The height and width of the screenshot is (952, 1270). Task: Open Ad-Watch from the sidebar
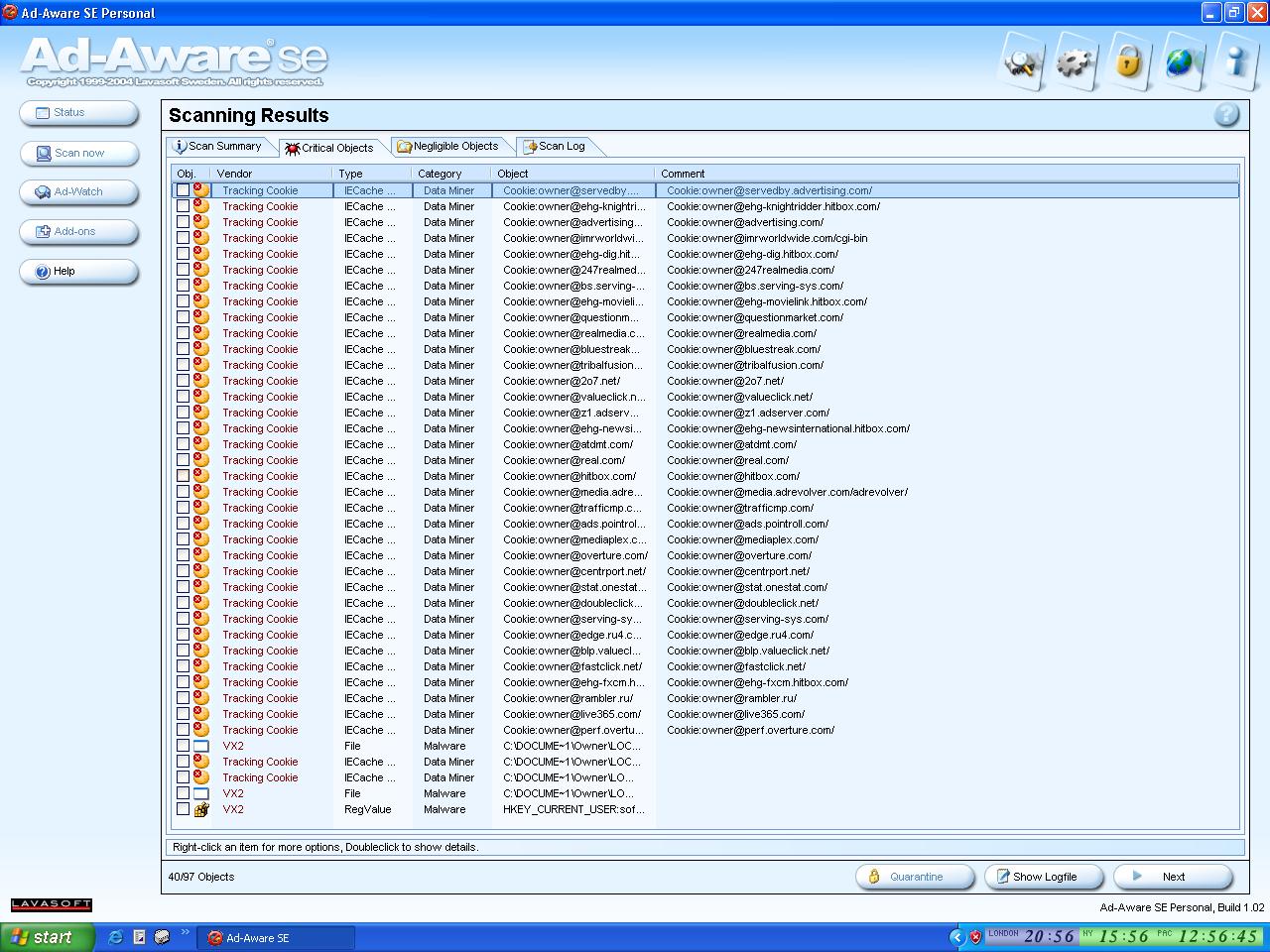(x=78, y=192)
